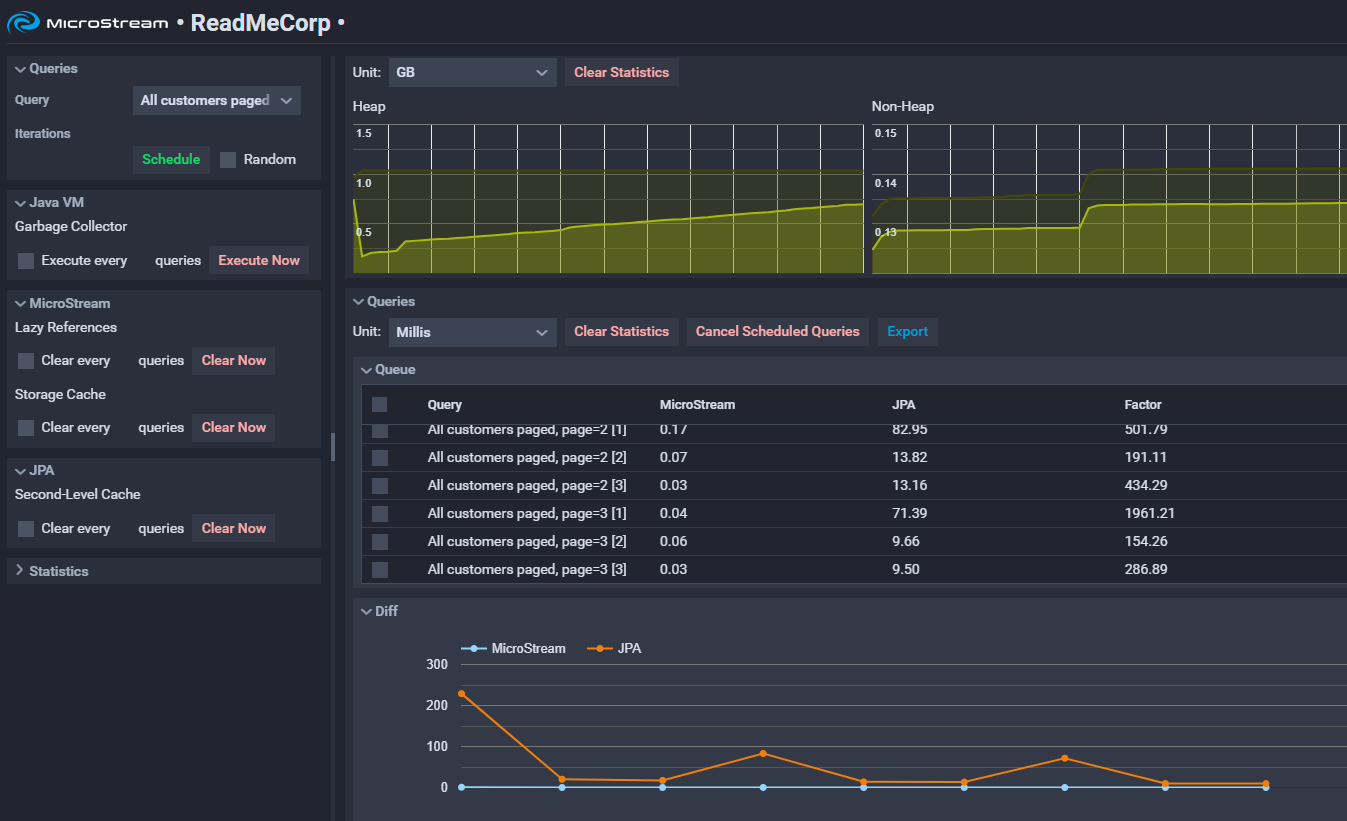Enable Storage Cache 'Clear every' checkbox
The width and height of the screenshot is (1347, 821).
point(26,428)
